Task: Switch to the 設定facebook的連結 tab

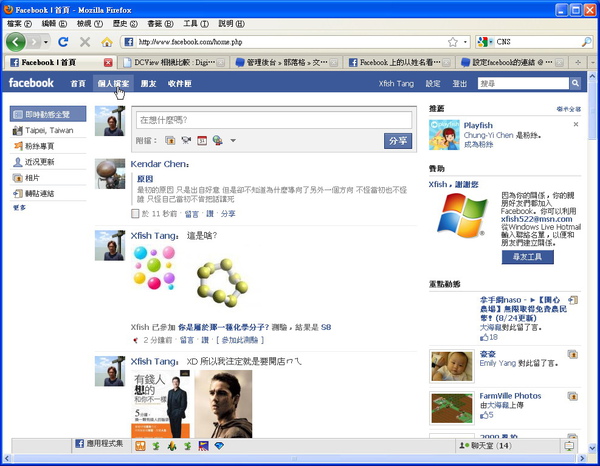Action: (511, 62)
